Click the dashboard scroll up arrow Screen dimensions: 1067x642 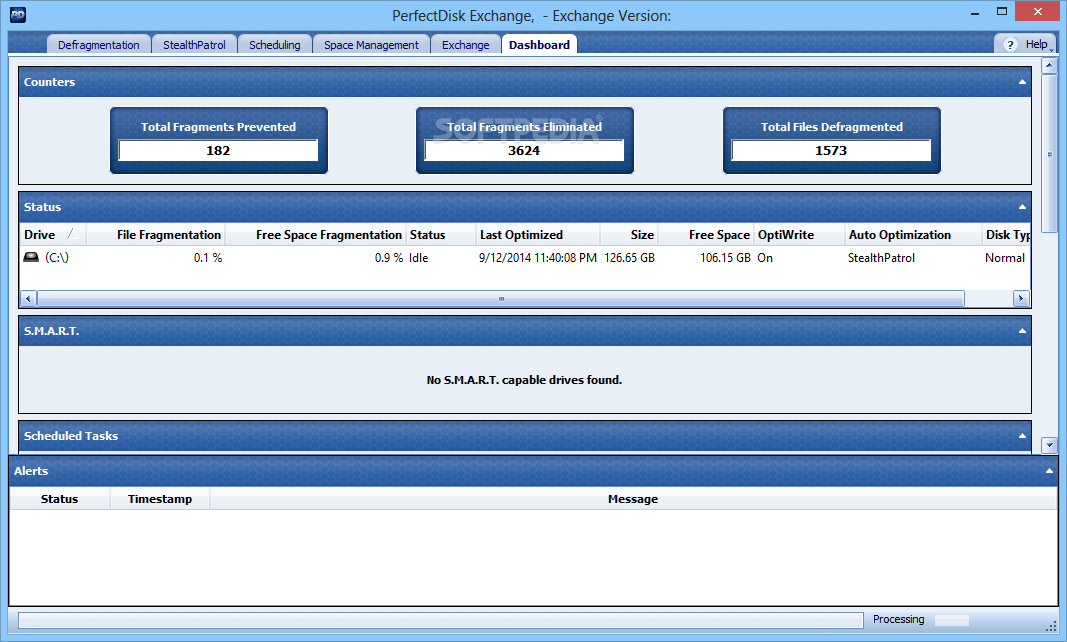[x=1049, y=66]
